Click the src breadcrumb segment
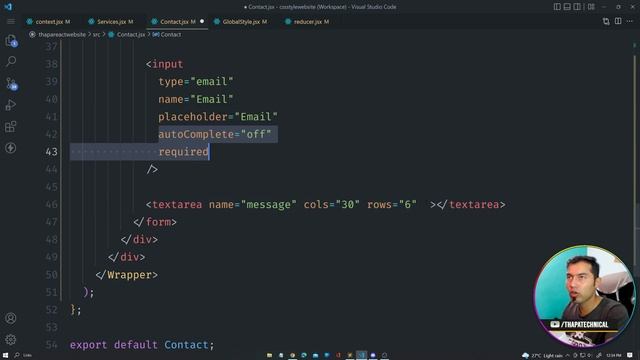Screen dimensions: 640x360 [x=96, y=35]
